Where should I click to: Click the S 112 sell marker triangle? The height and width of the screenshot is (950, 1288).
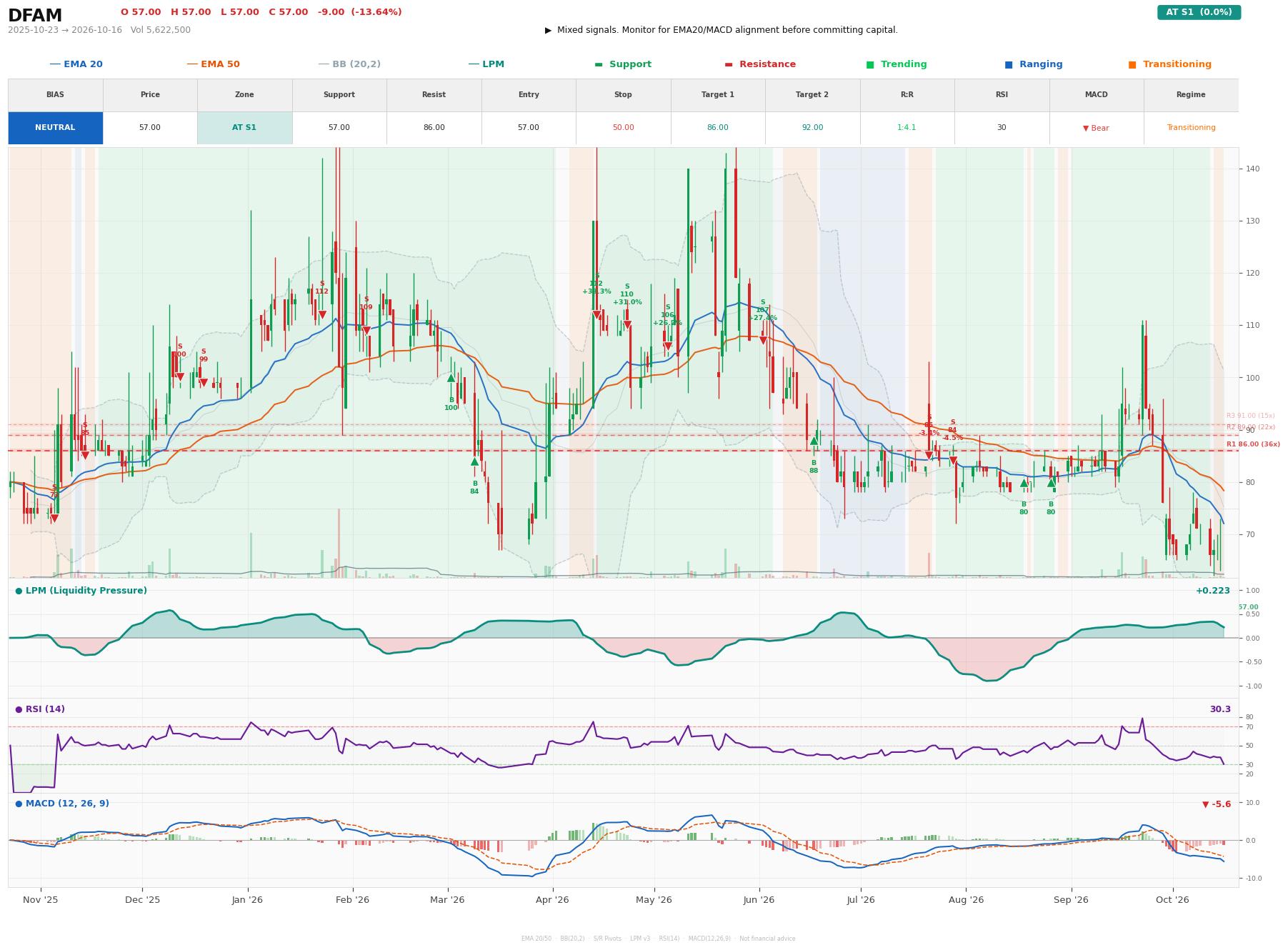pyautogui.click(x=322, y=315)
